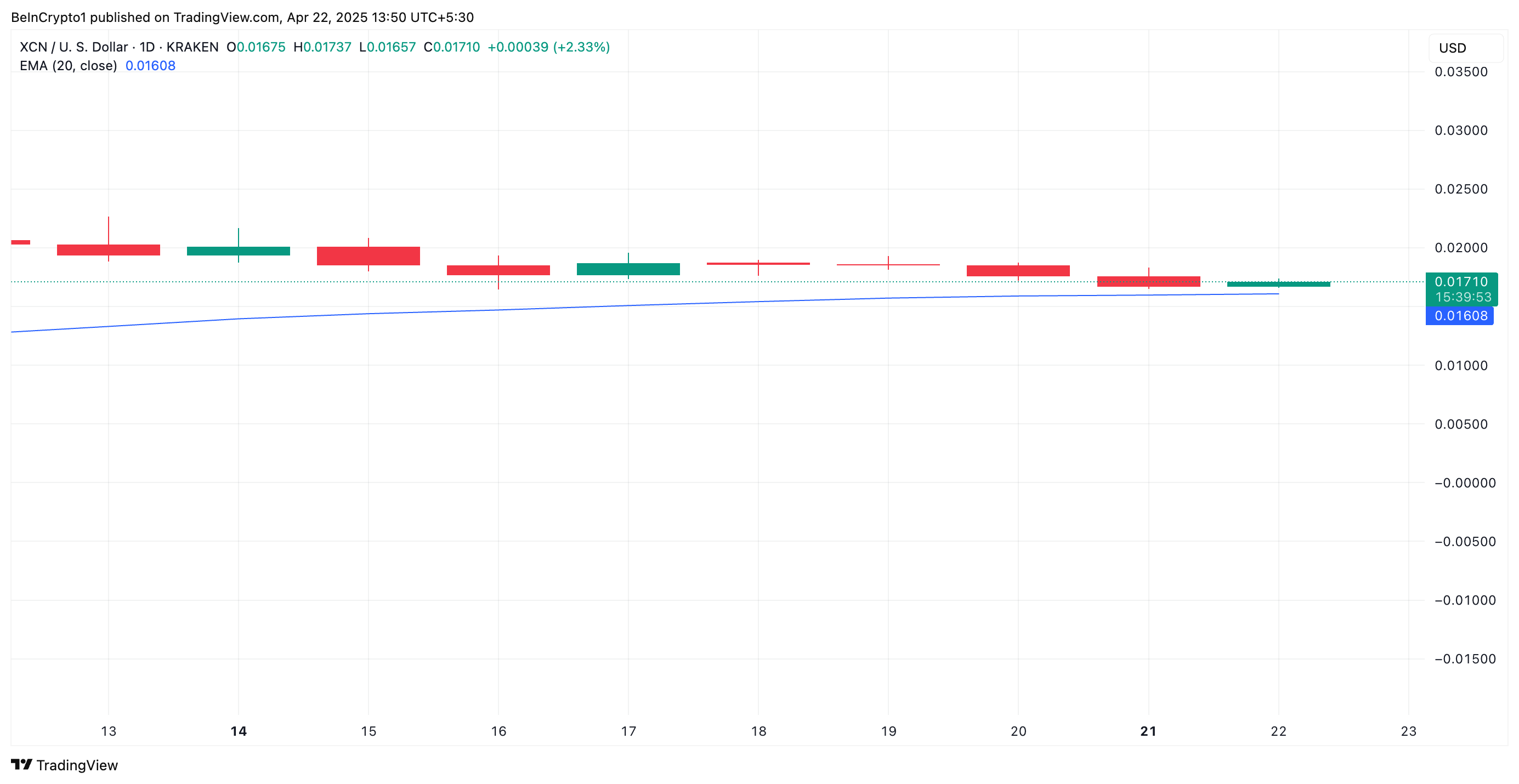The height and width of the screenshot is (784, 1519).
Task: Click the red candlestick on April 21
Action: pos(1148,281)
